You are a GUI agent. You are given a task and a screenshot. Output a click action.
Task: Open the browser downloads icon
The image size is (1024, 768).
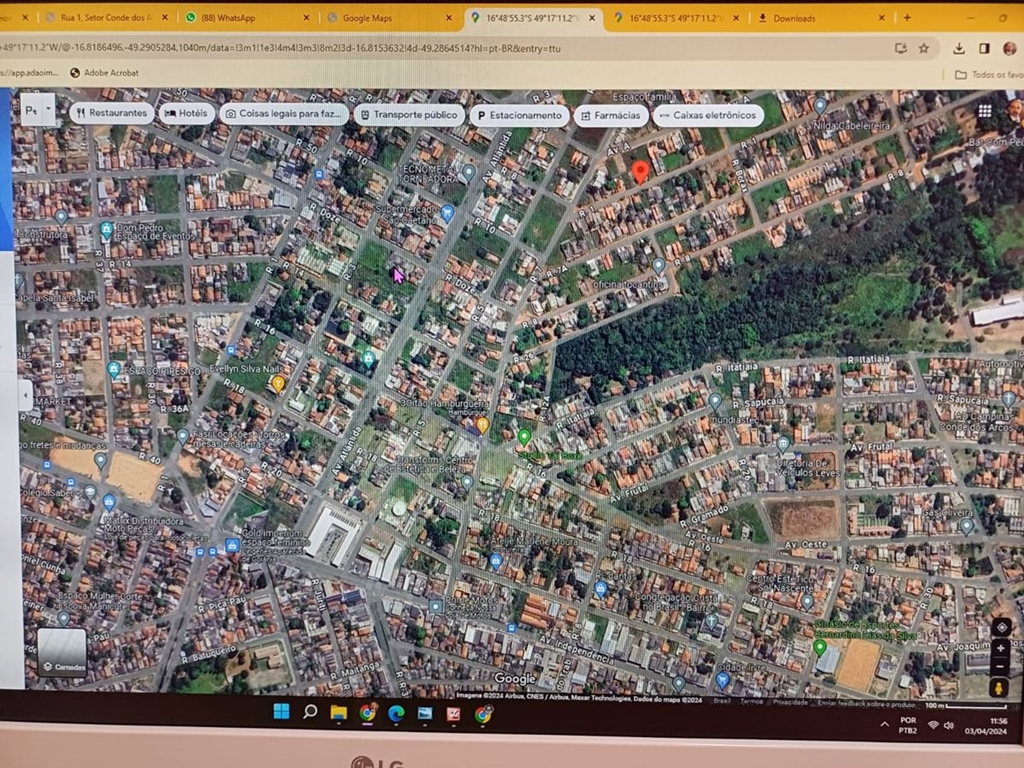tap(959, 48)
